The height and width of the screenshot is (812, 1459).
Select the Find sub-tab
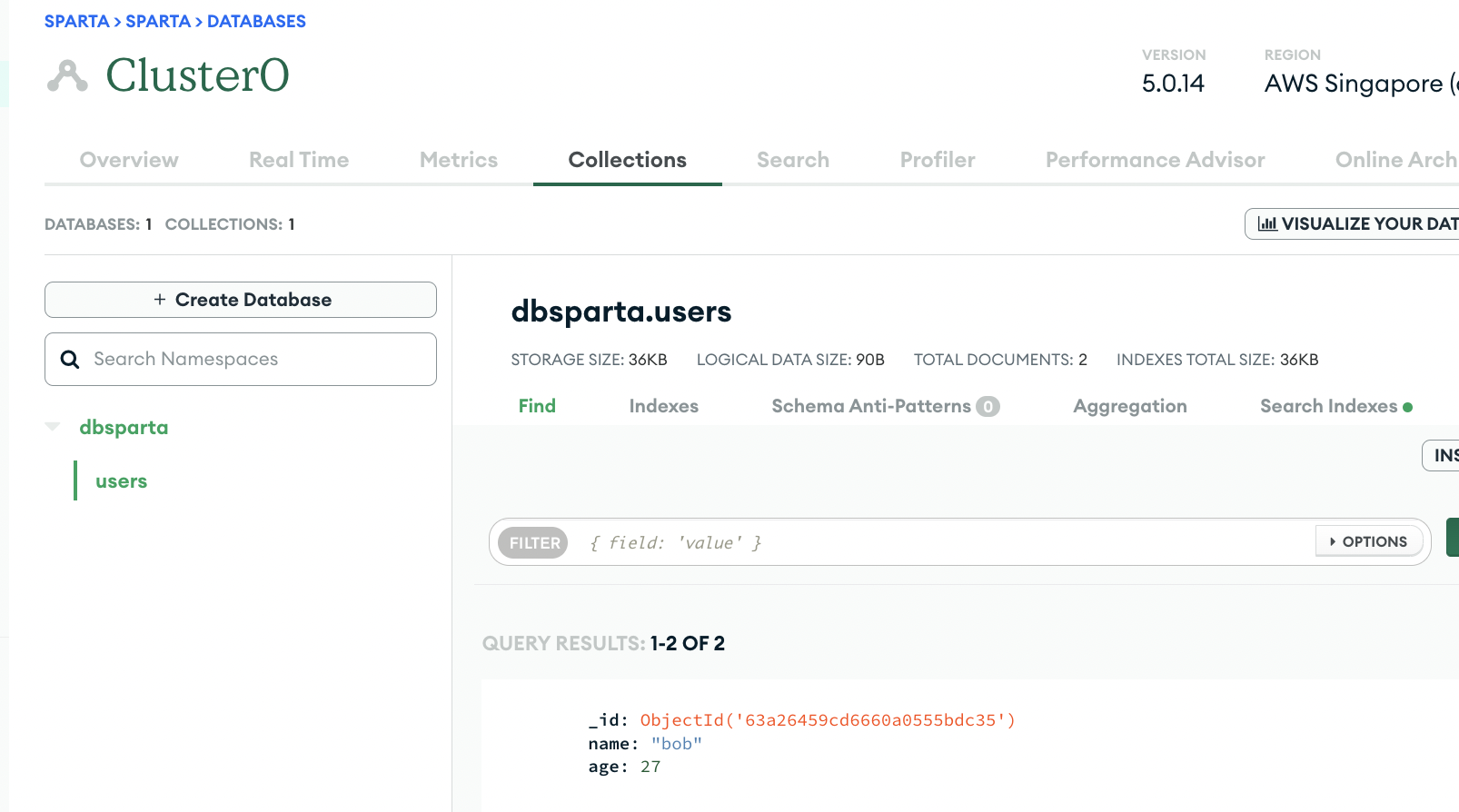(537, 406)
